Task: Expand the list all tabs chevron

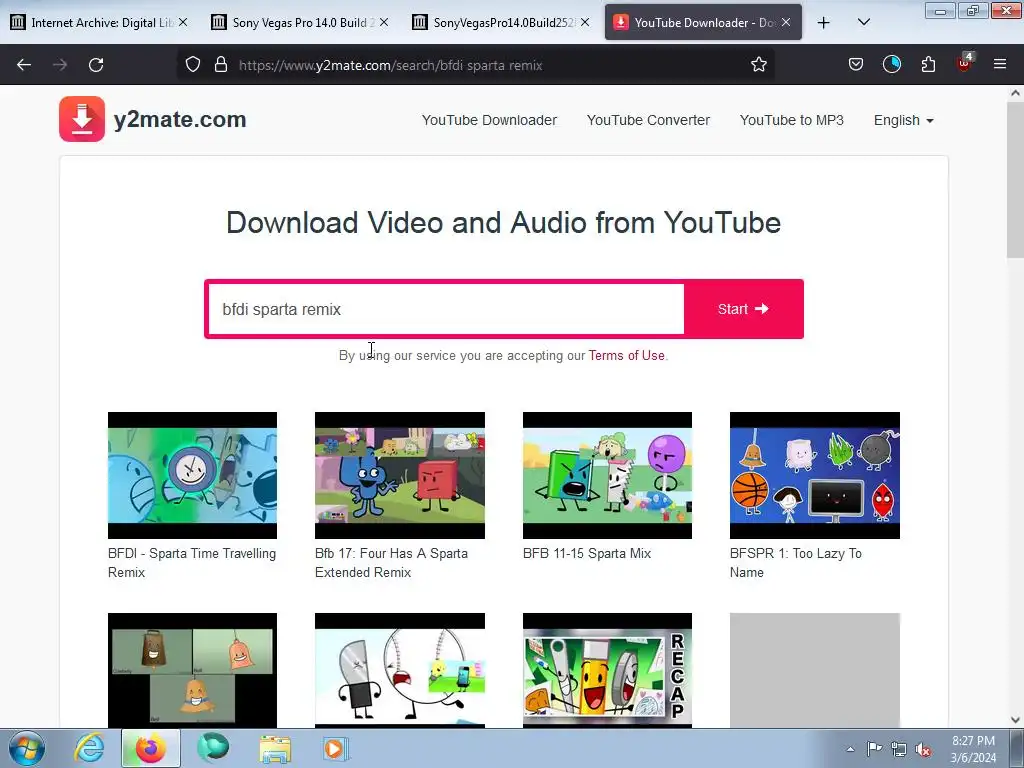Action: tap(863, 22)
